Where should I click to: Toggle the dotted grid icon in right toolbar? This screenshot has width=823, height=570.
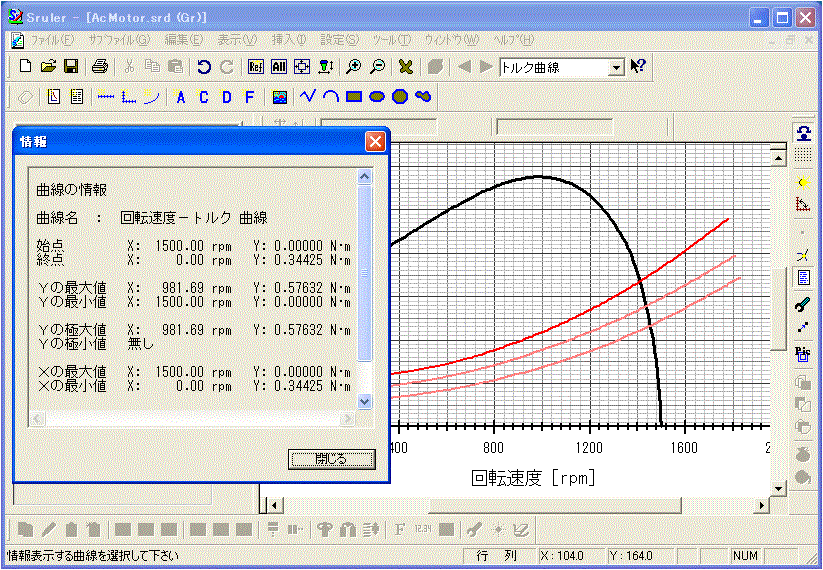coord(803,154)
